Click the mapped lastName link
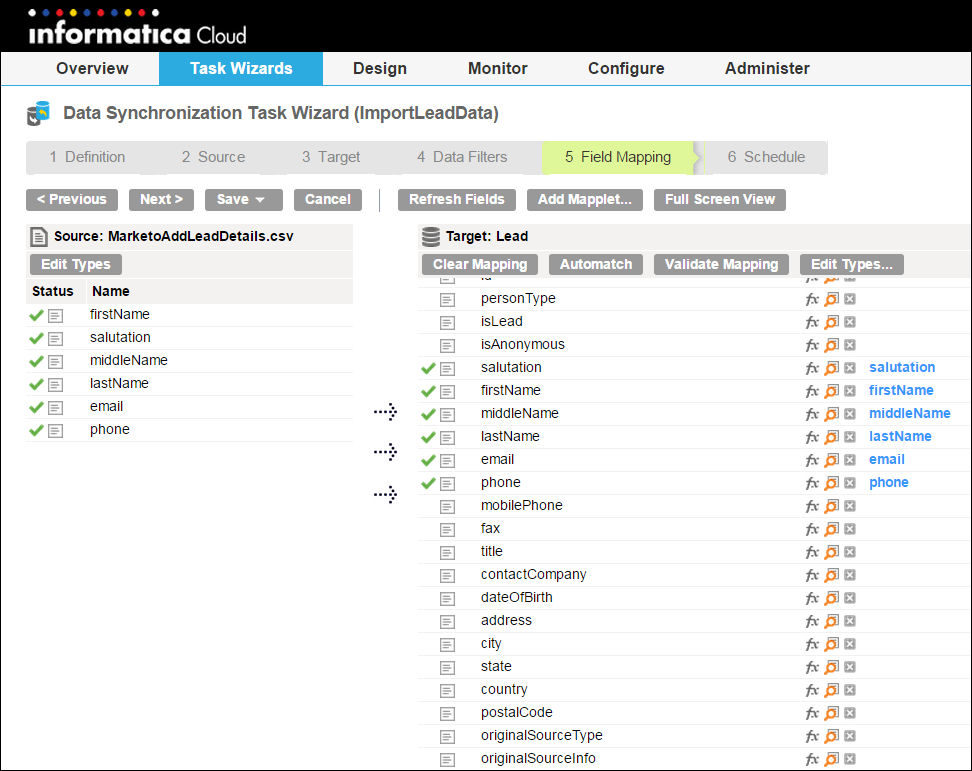 pos(900,436)
